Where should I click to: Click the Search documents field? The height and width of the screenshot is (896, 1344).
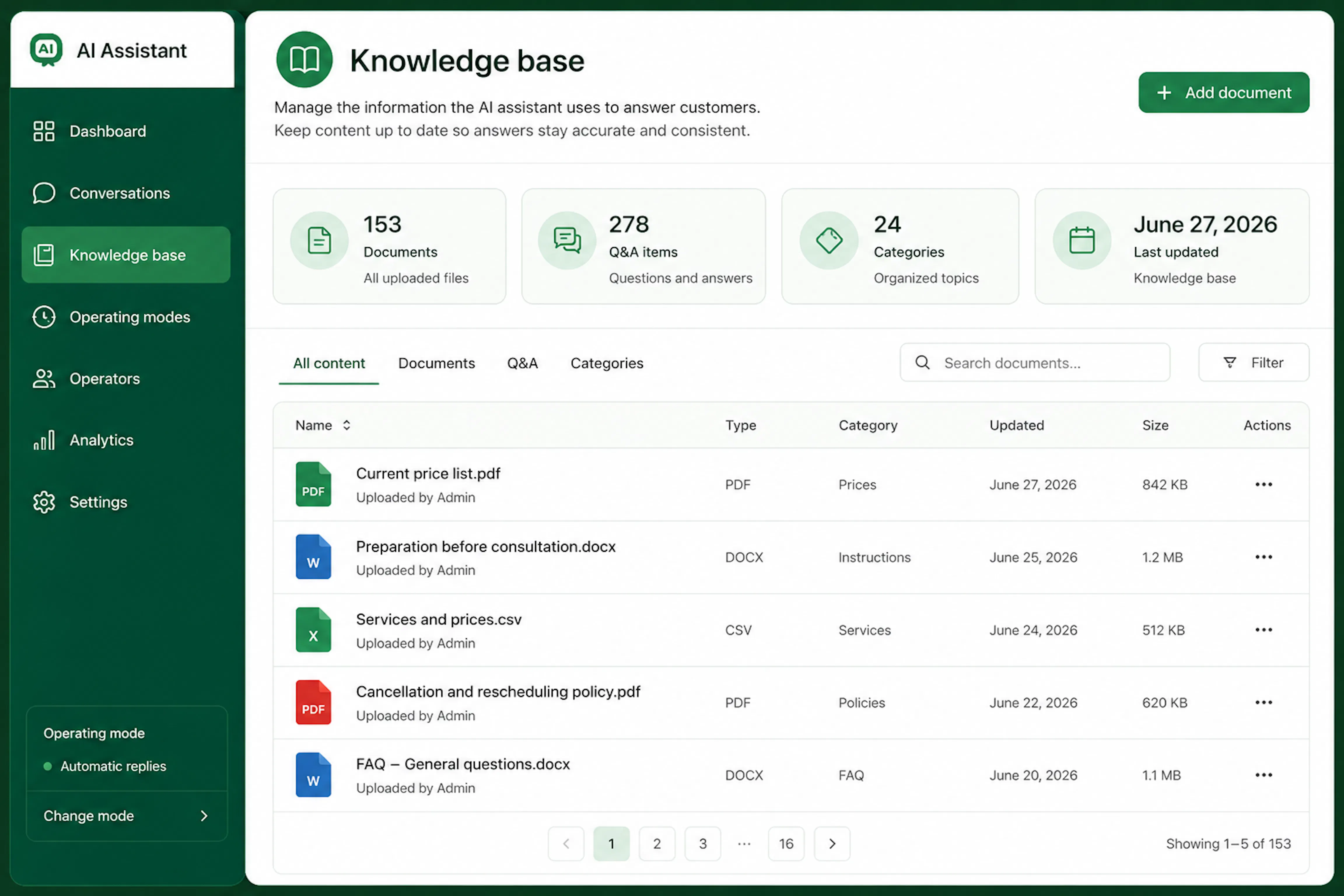[1035, 362]
